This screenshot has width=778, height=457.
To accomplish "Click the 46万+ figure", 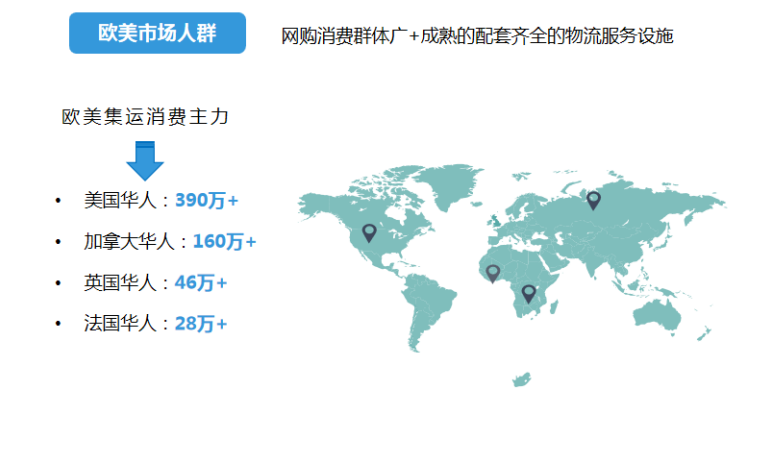I will [200, 282].
